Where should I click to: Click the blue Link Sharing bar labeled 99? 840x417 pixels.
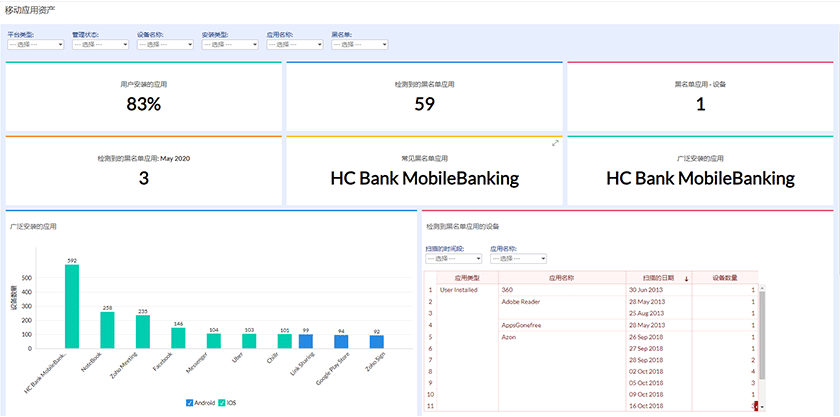[x=306, y=341]
